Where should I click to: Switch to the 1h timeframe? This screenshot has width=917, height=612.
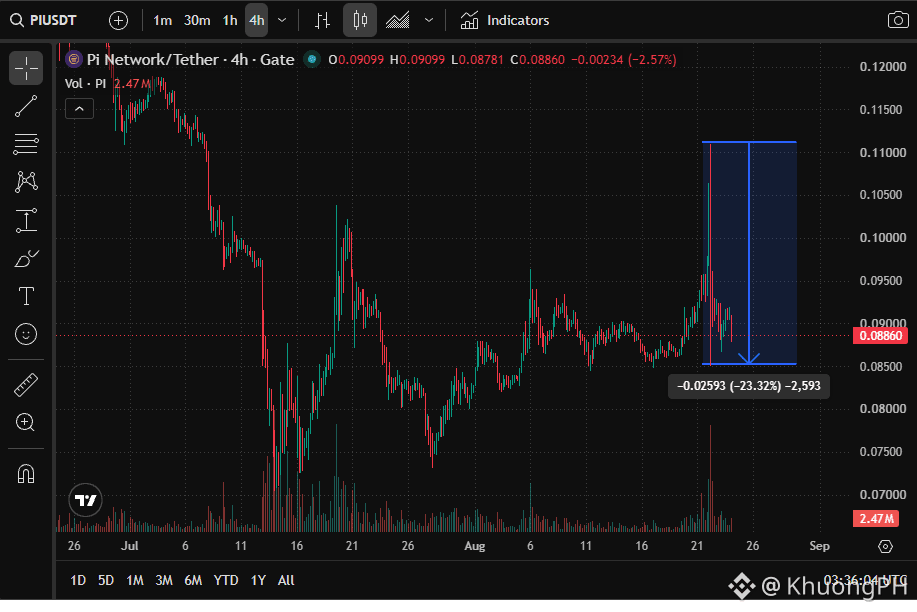[230, 20]
